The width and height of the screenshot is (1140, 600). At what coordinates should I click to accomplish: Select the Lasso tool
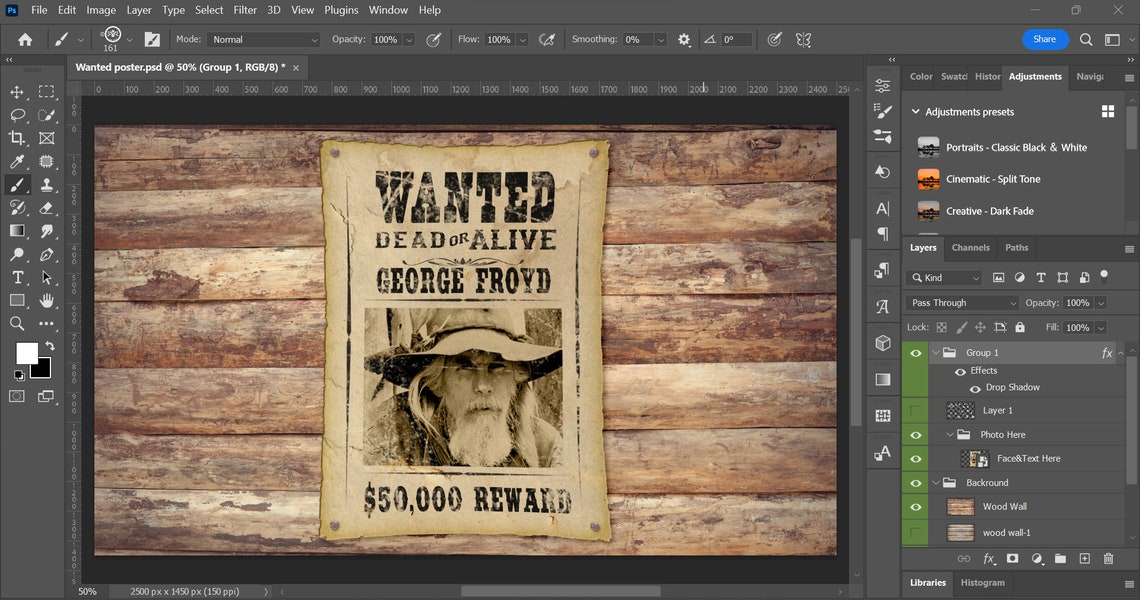point(16,115)
